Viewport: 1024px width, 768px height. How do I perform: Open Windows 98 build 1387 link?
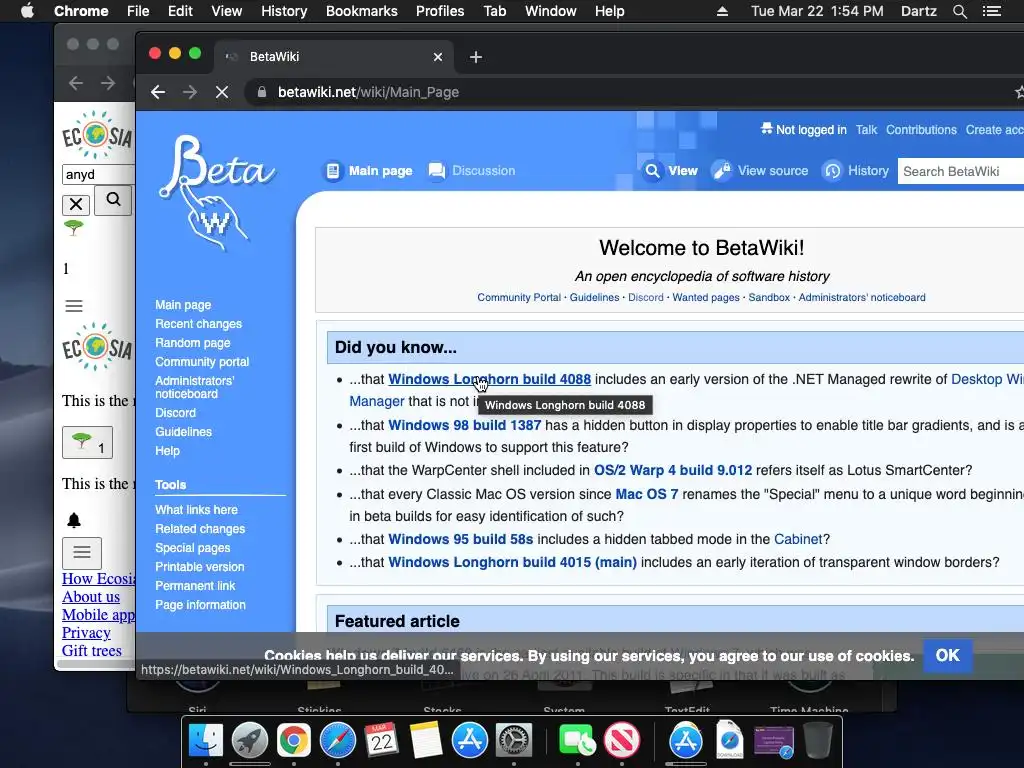tap(464, 425)
